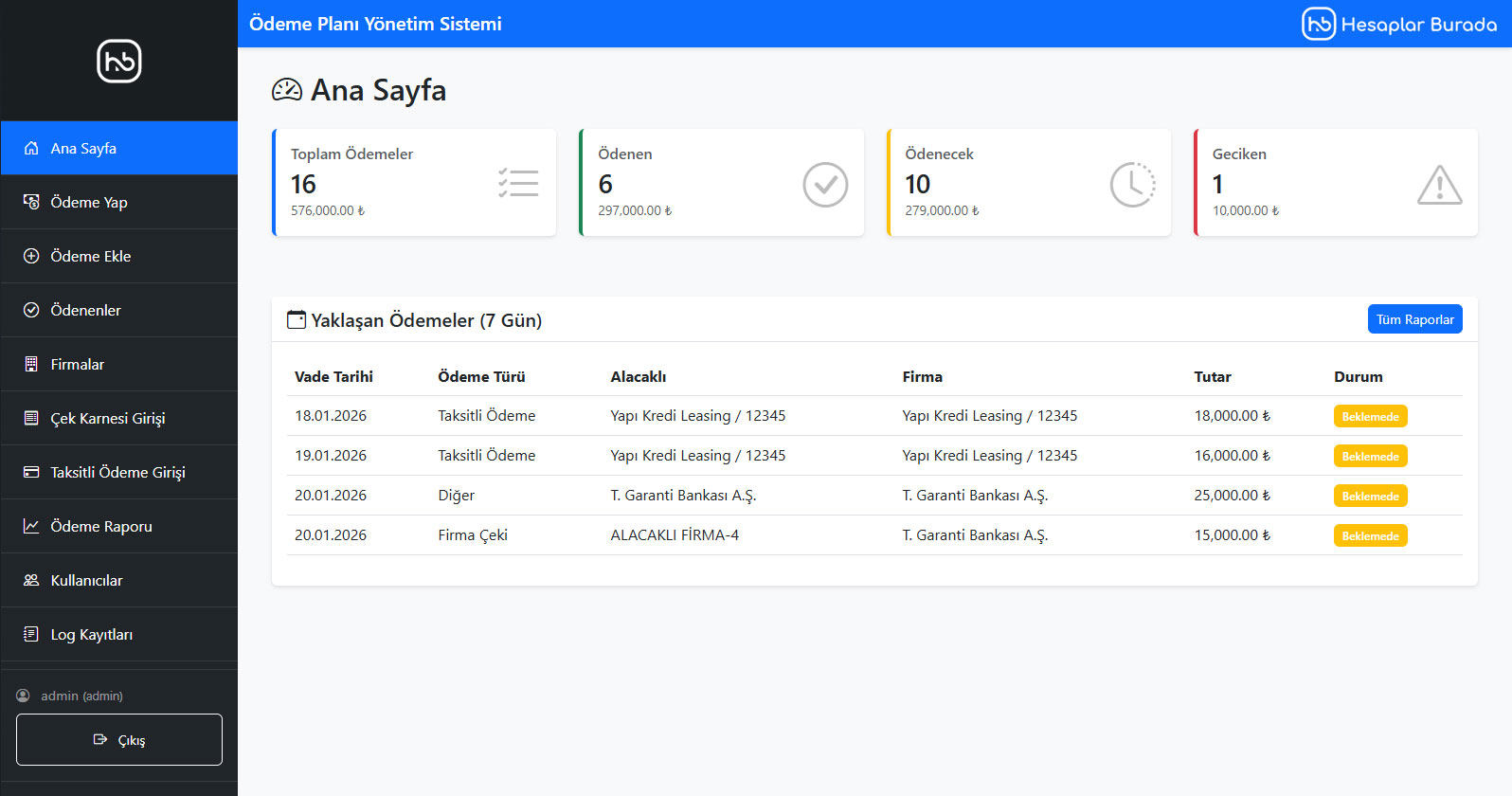Click the Tüm Raporlar button
This screenshot has height=796, width=1512.
coord(1414,319)
